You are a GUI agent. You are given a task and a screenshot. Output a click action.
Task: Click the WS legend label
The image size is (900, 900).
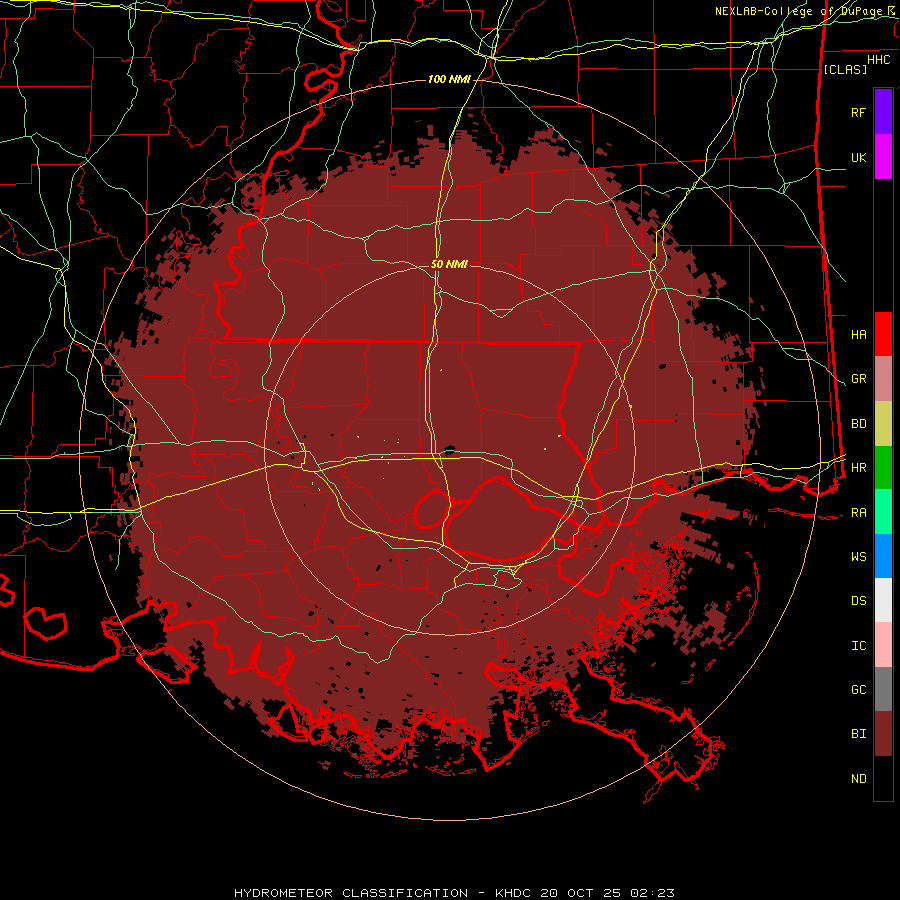858,557
